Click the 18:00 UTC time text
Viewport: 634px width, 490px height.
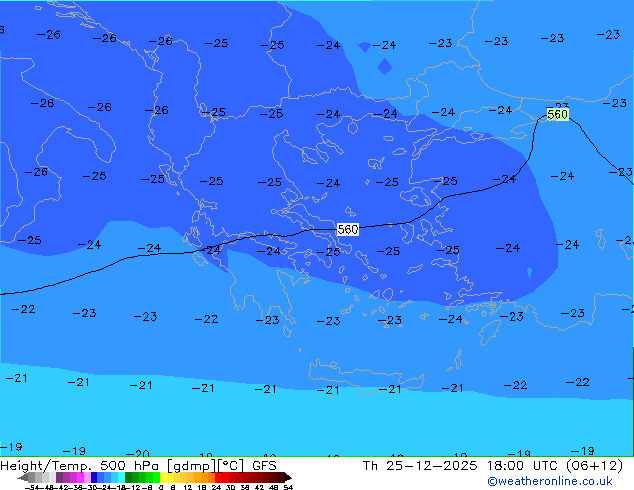pyautogui.click(x=523, y=466)
